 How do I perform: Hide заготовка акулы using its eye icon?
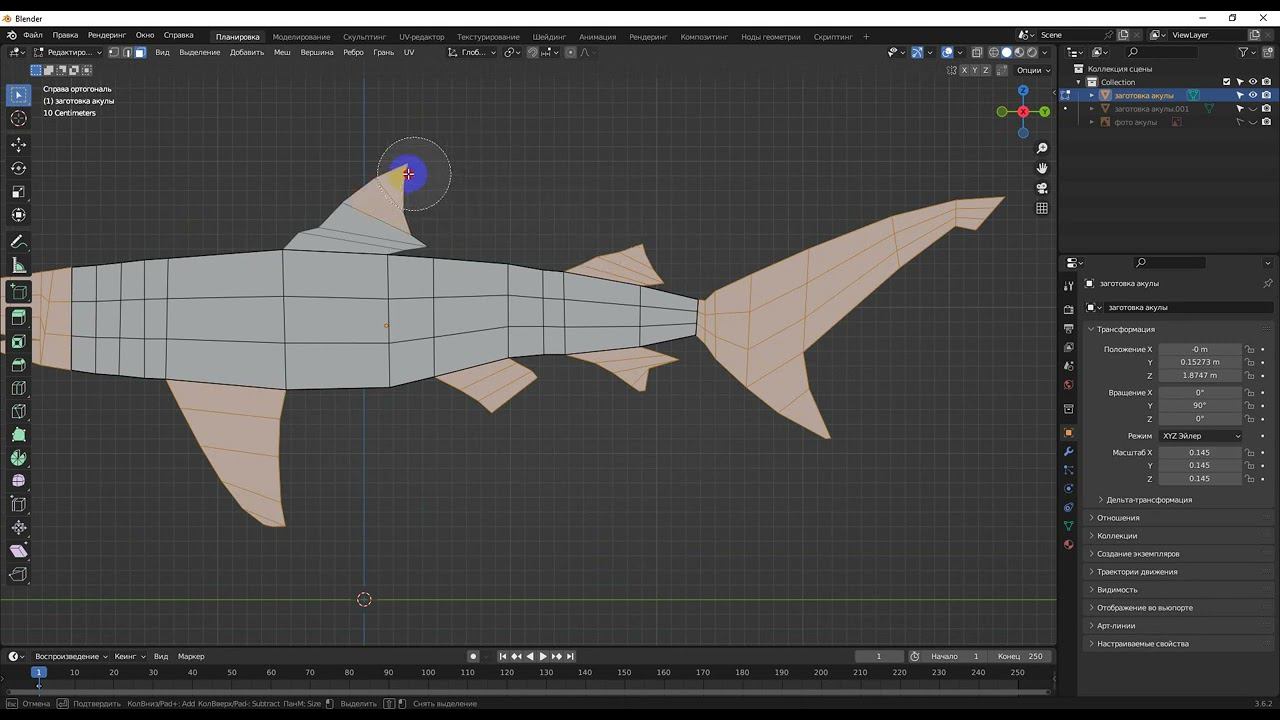pyautogui.click(x=1253, y=95)
